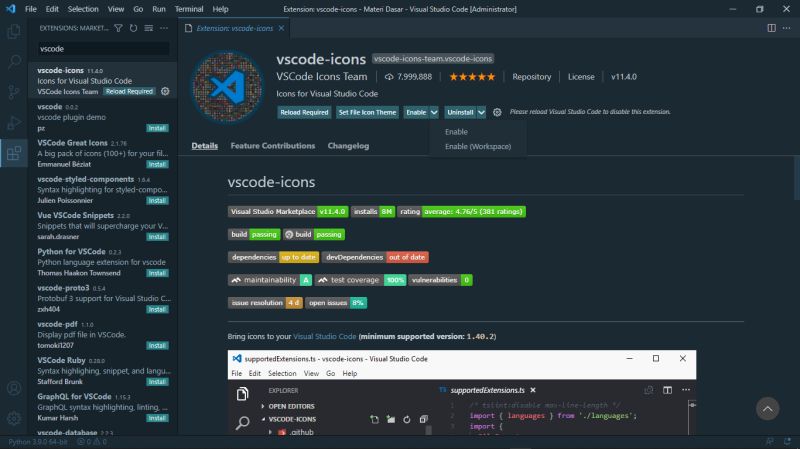
Task: Open the Manage gear in activity bar
Action: click(14, 418)
